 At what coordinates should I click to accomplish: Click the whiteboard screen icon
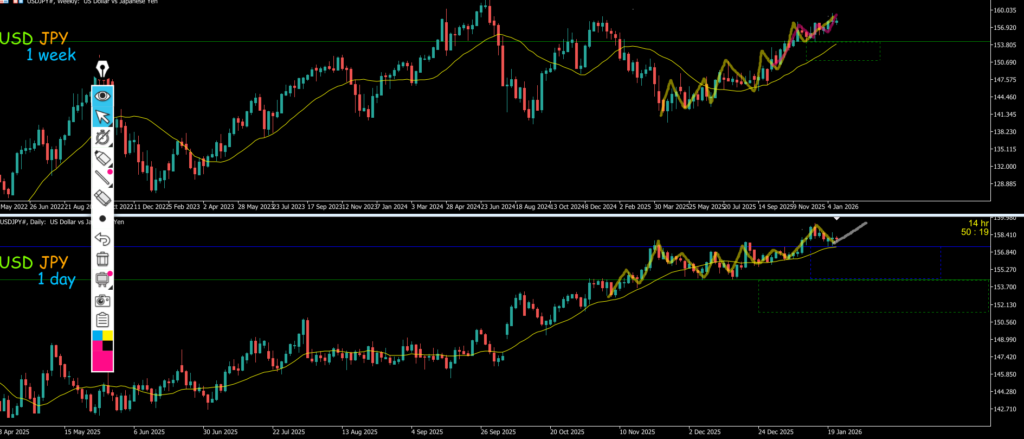point(102,279)
